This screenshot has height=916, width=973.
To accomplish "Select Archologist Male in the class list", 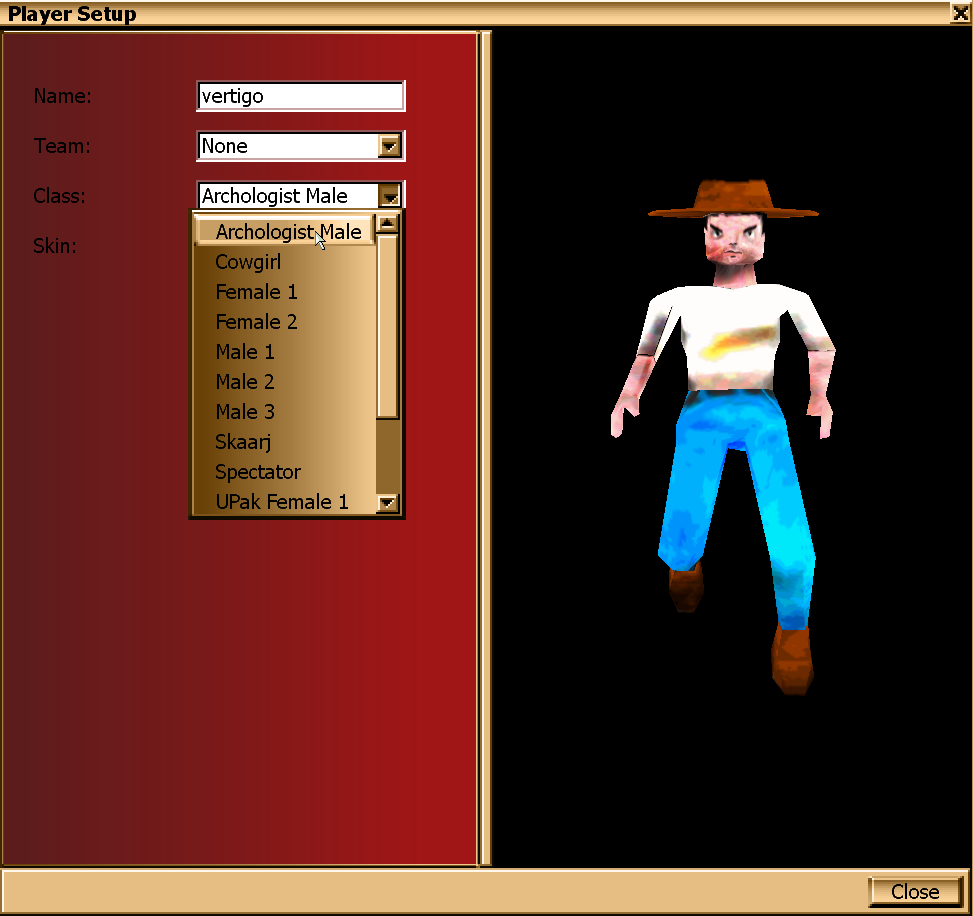I will [285, 231].
